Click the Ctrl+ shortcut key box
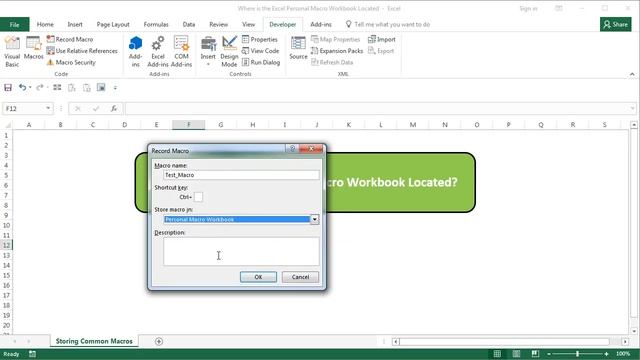The image size is (640, 360). (x=198, y=197)
